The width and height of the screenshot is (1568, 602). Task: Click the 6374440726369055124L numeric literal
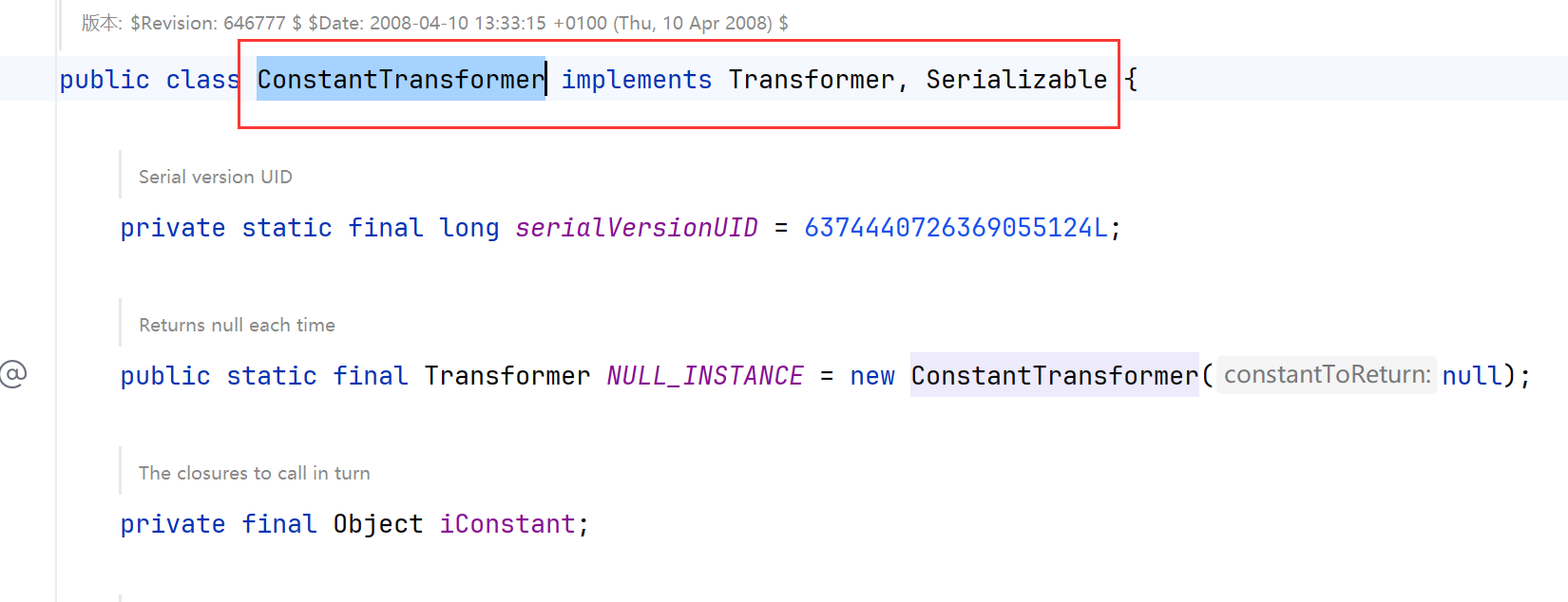(x=956, y=228)
